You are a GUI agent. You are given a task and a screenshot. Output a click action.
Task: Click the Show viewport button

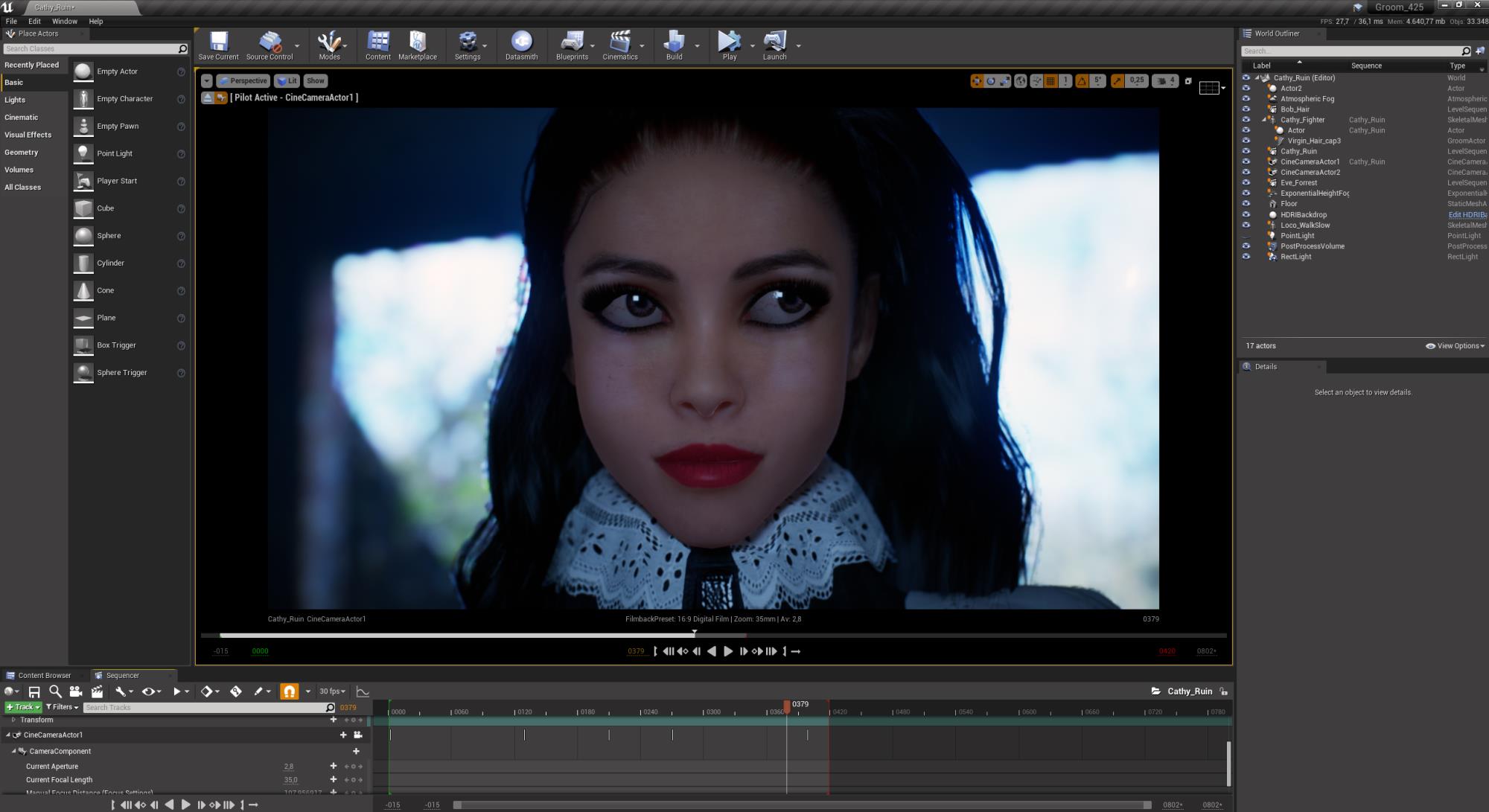pos(316,81)
